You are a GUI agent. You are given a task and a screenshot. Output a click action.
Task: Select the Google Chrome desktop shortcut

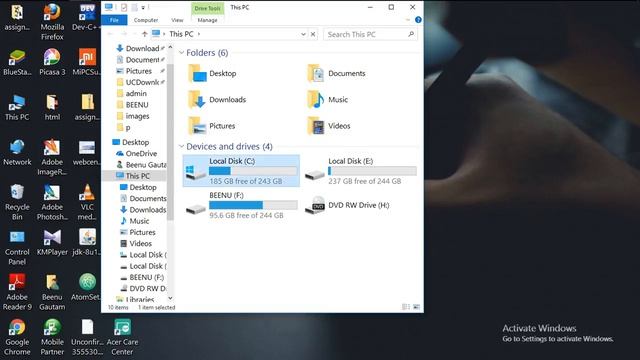[17, 337]
